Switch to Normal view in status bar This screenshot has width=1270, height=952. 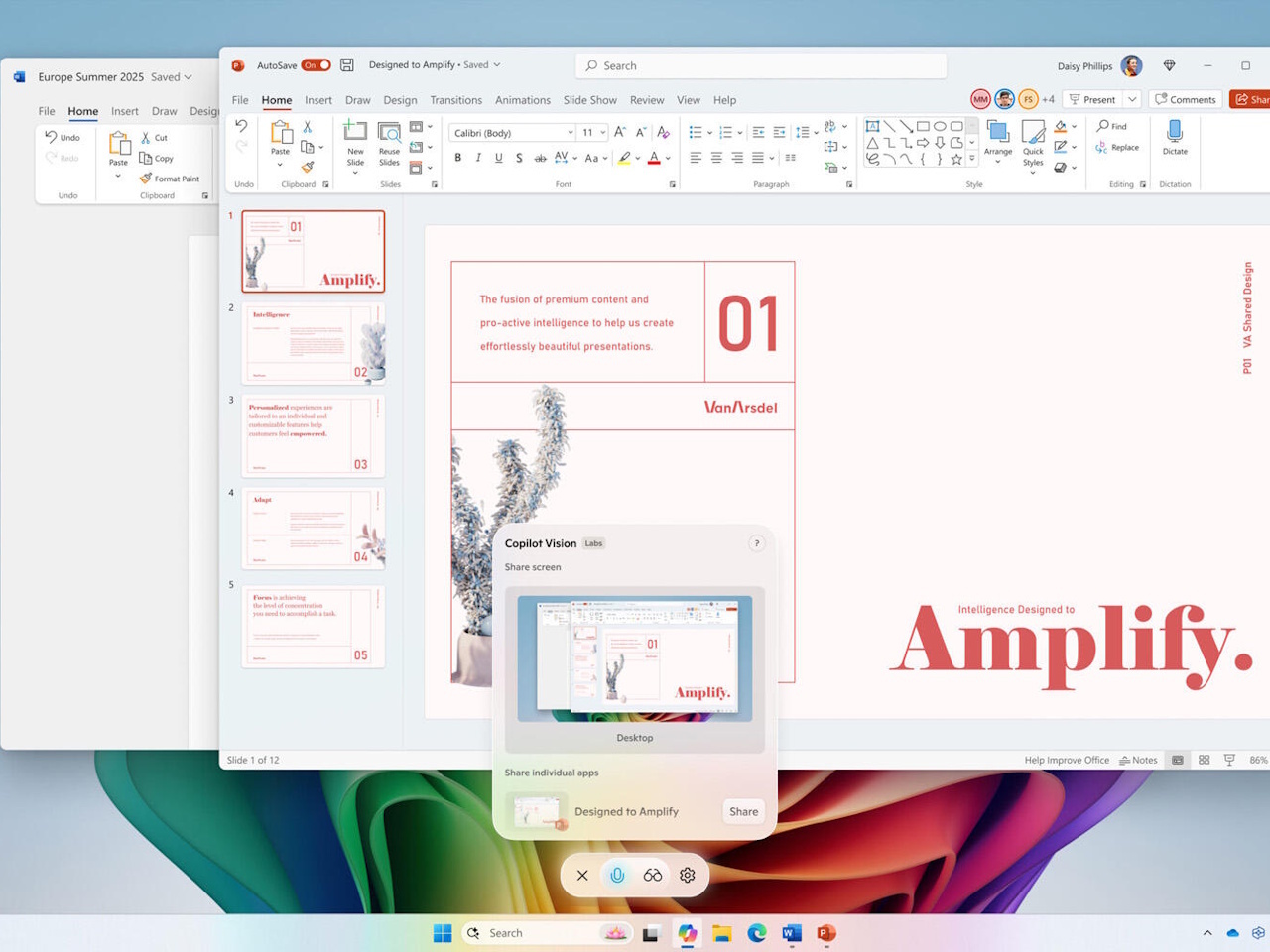pyautogui.click(x=1178, y=760)
